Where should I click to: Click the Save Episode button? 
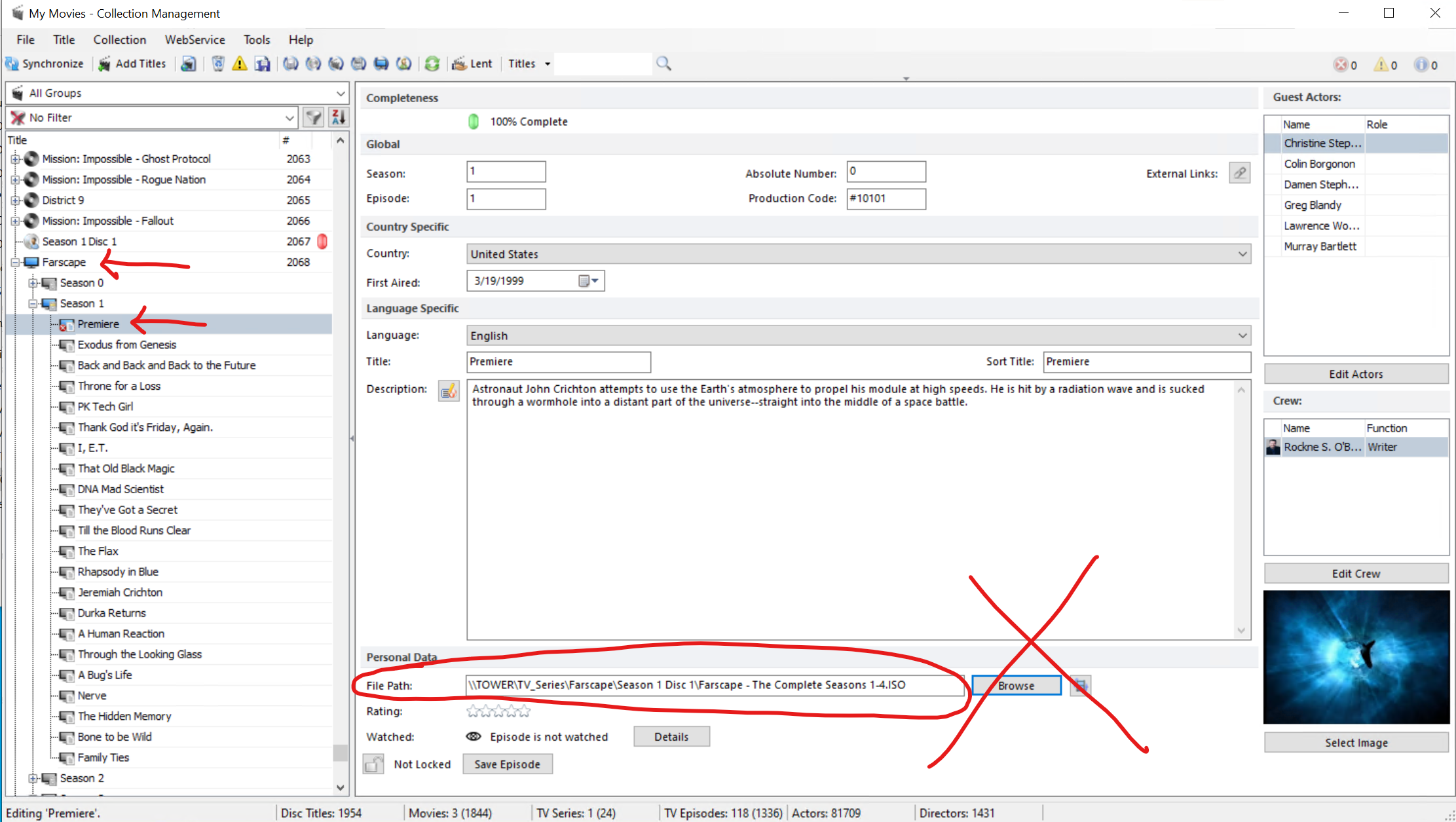pyautogui.click(x=507, y=764)
